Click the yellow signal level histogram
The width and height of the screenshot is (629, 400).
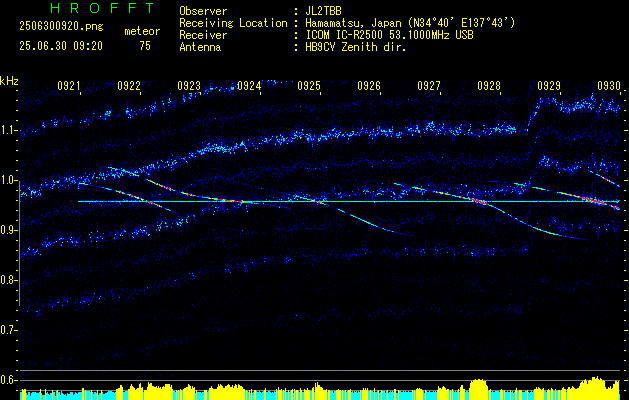(x=320, y=389)
